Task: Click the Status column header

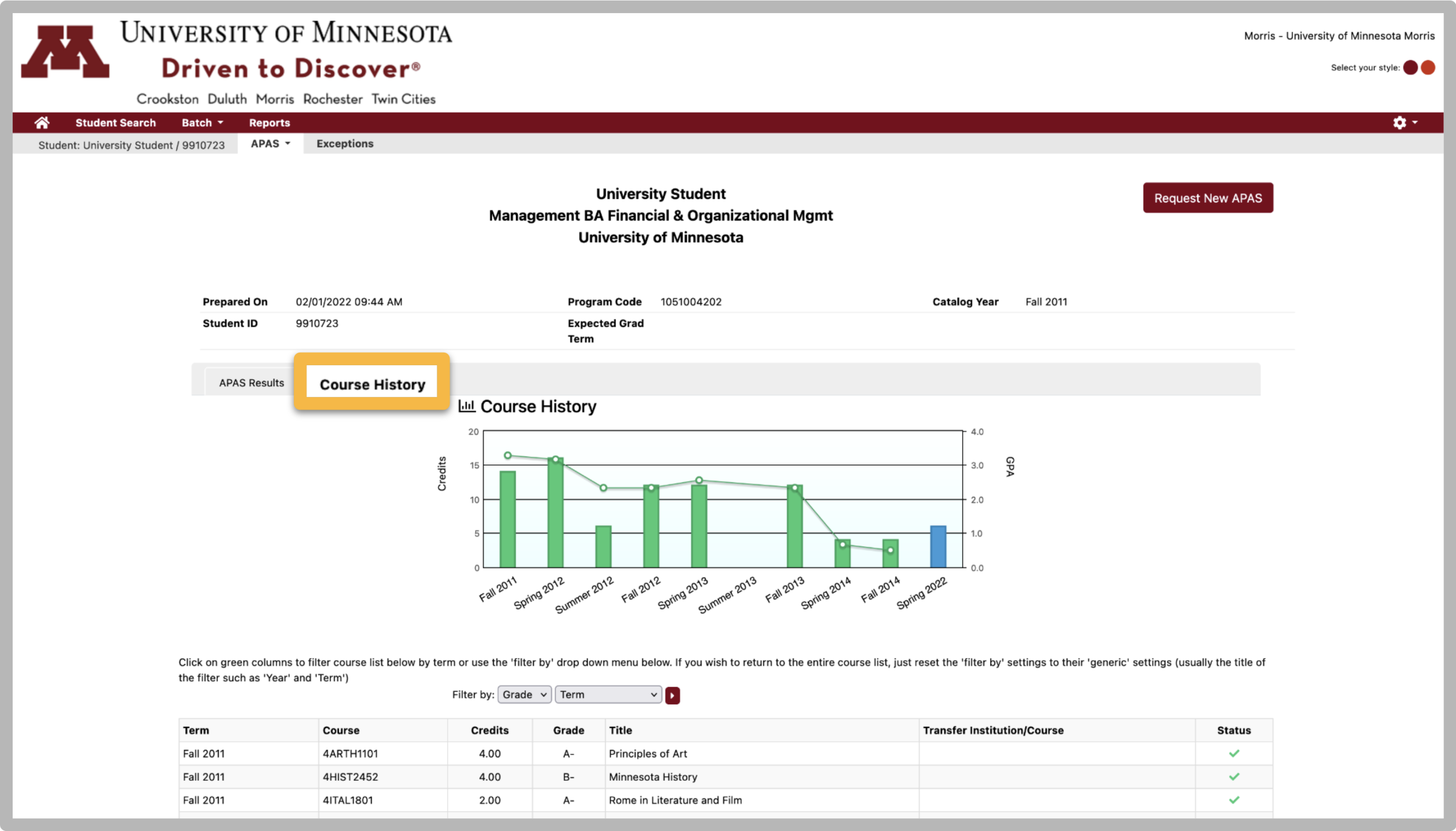Action: (x=1234, y=730)
